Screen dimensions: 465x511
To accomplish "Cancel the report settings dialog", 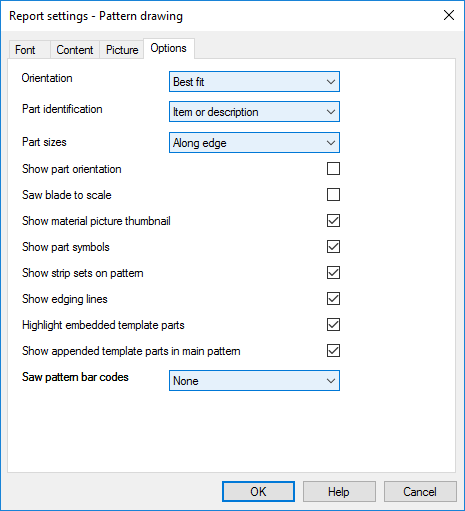I will (420, 491).
